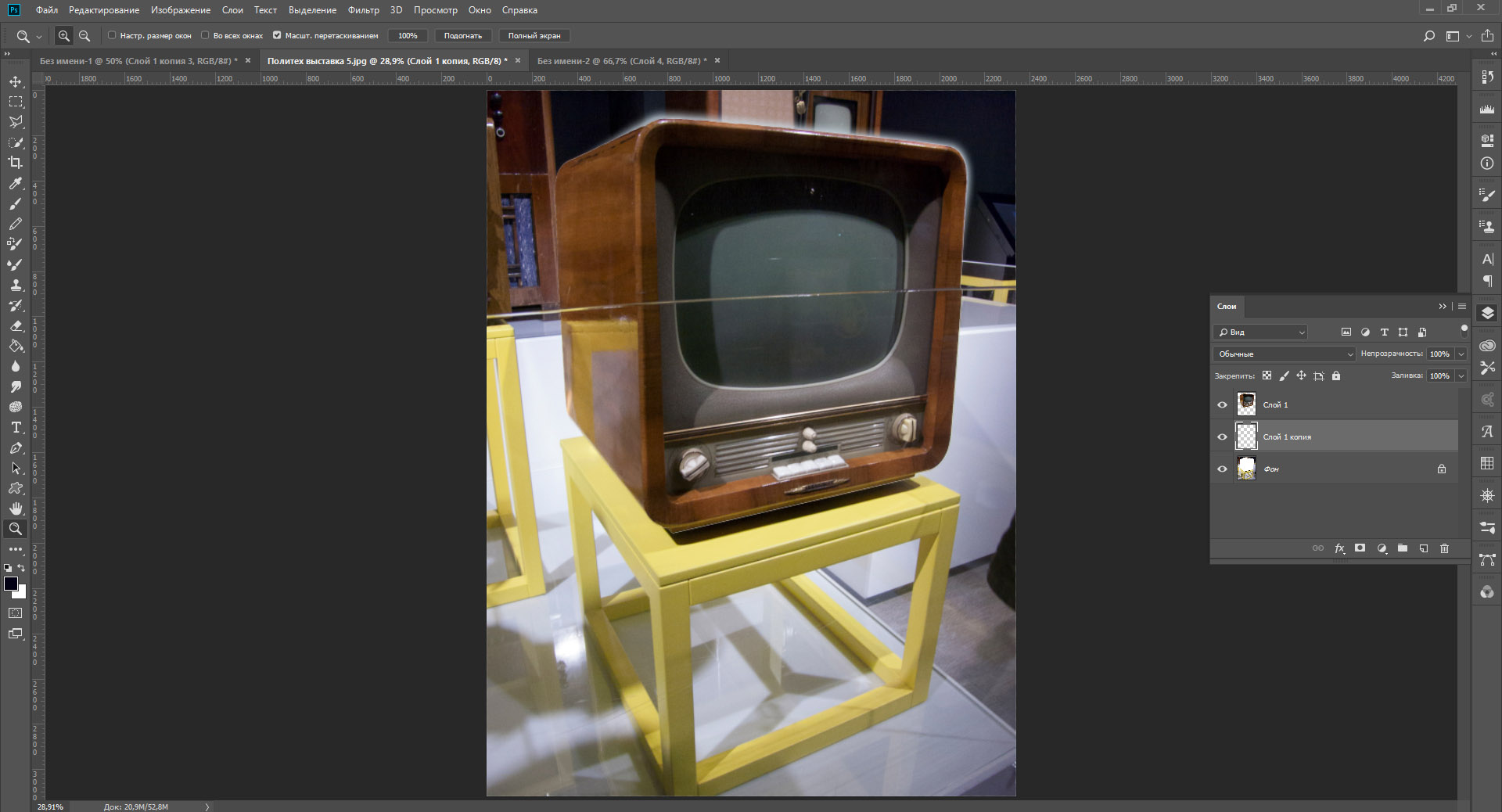Select the Move tool
The image size is (1502, 812).
(x=16, y=81)
